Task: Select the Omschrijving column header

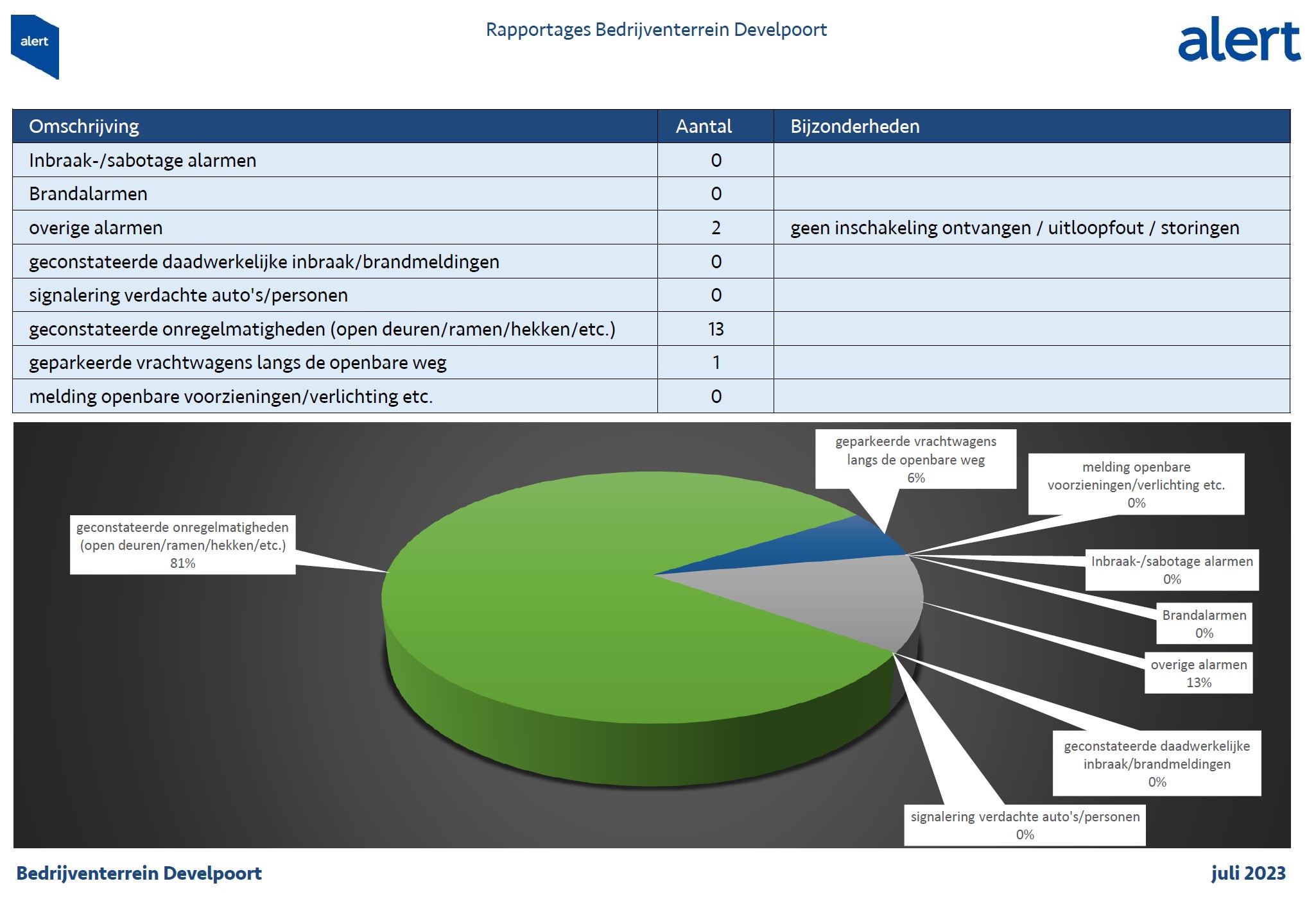Action: 83,126
